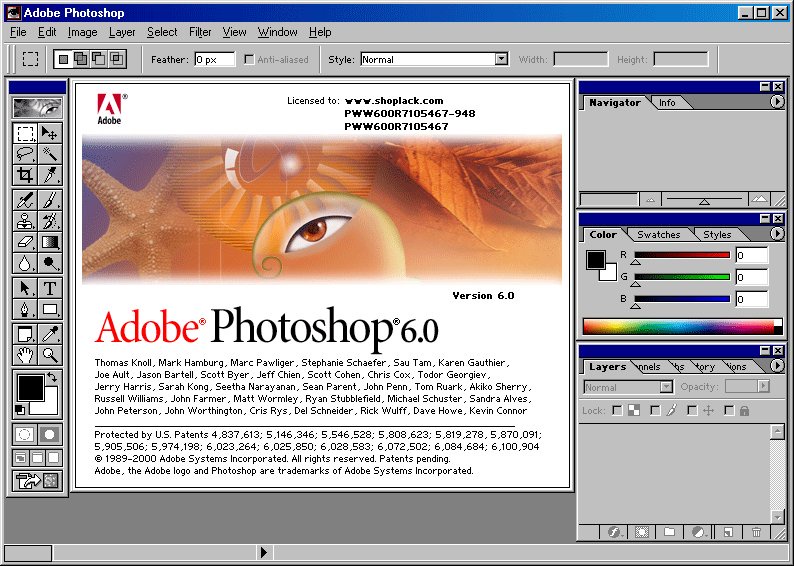Choose the Lasso tool
Viewport: 794px width, 566px height.
(x=25, y=153)
